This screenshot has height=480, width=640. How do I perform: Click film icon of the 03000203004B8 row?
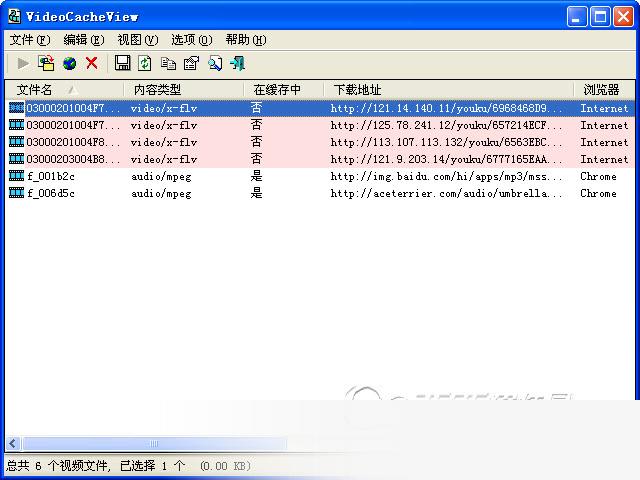16,159
